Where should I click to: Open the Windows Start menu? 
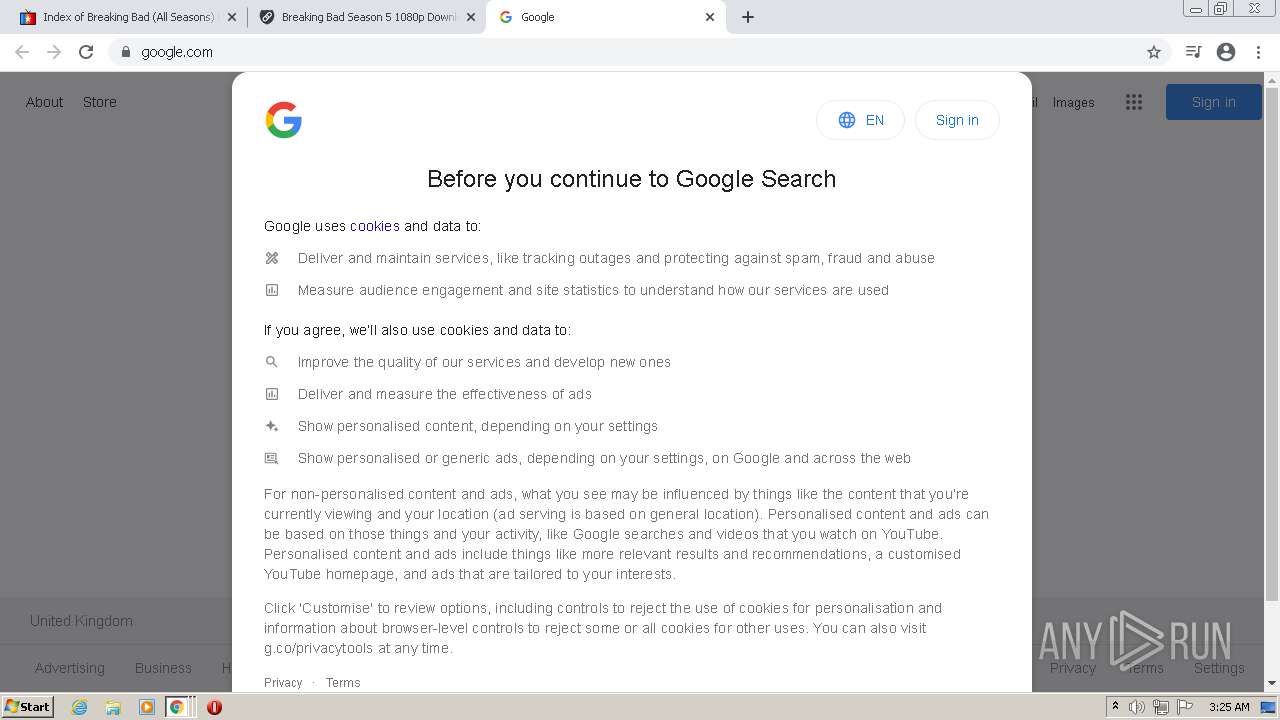click(28, 707)
